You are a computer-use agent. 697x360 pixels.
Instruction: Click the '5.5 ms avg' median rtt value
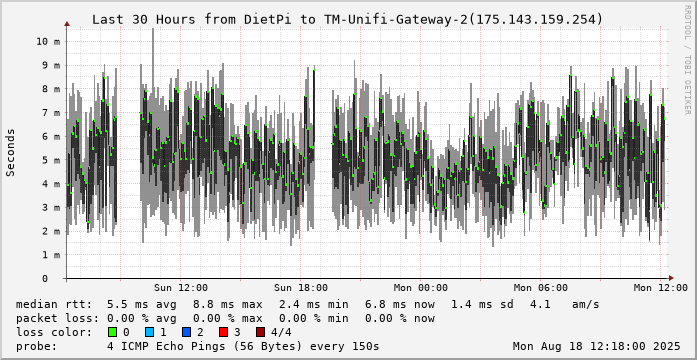(x=141, y=304)
